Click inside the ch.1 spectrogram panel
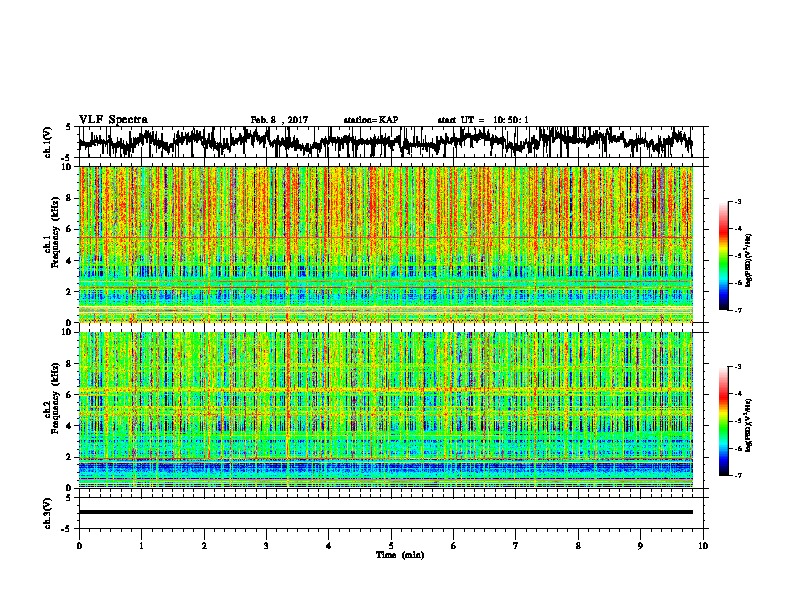Screen dimensions: 792x612 pyautogui.click(x=386, y=244)
